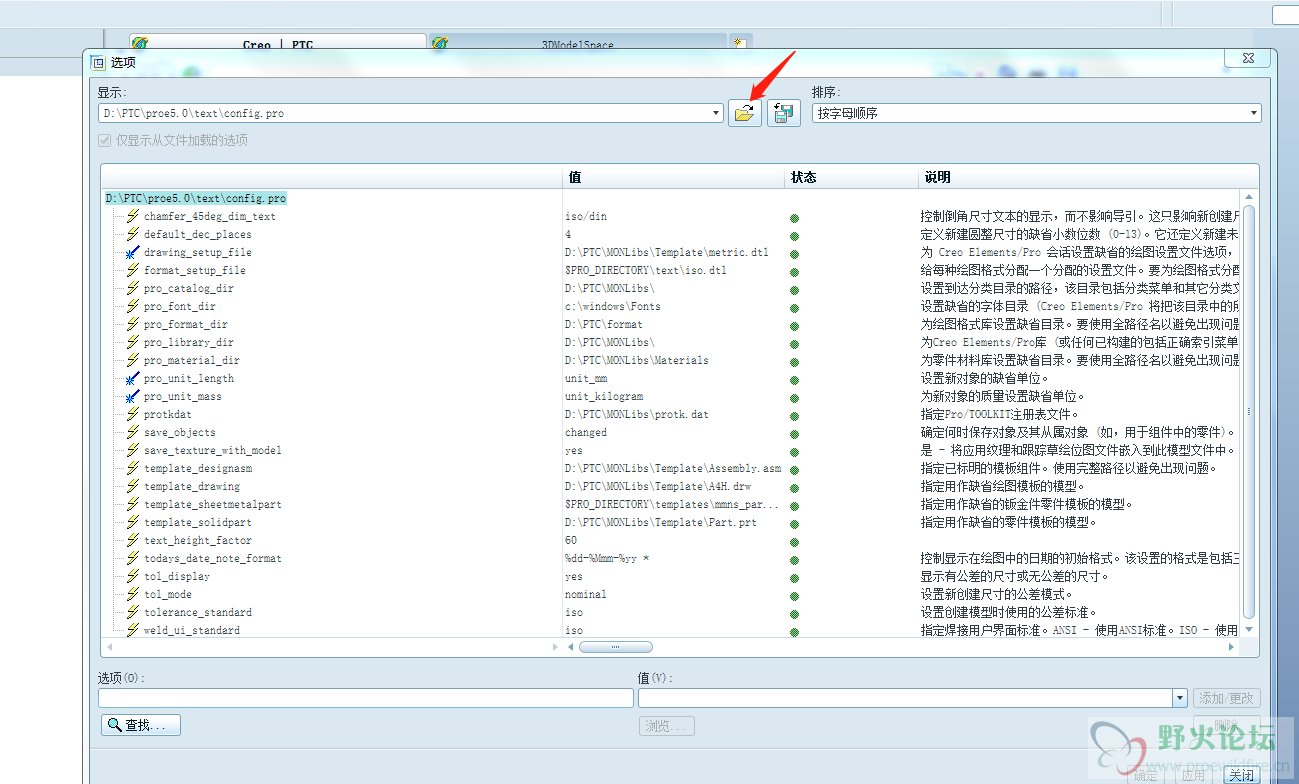Click status dot for pro_material_dir row
Screen dimensions: 1299x784
(794, 362)
